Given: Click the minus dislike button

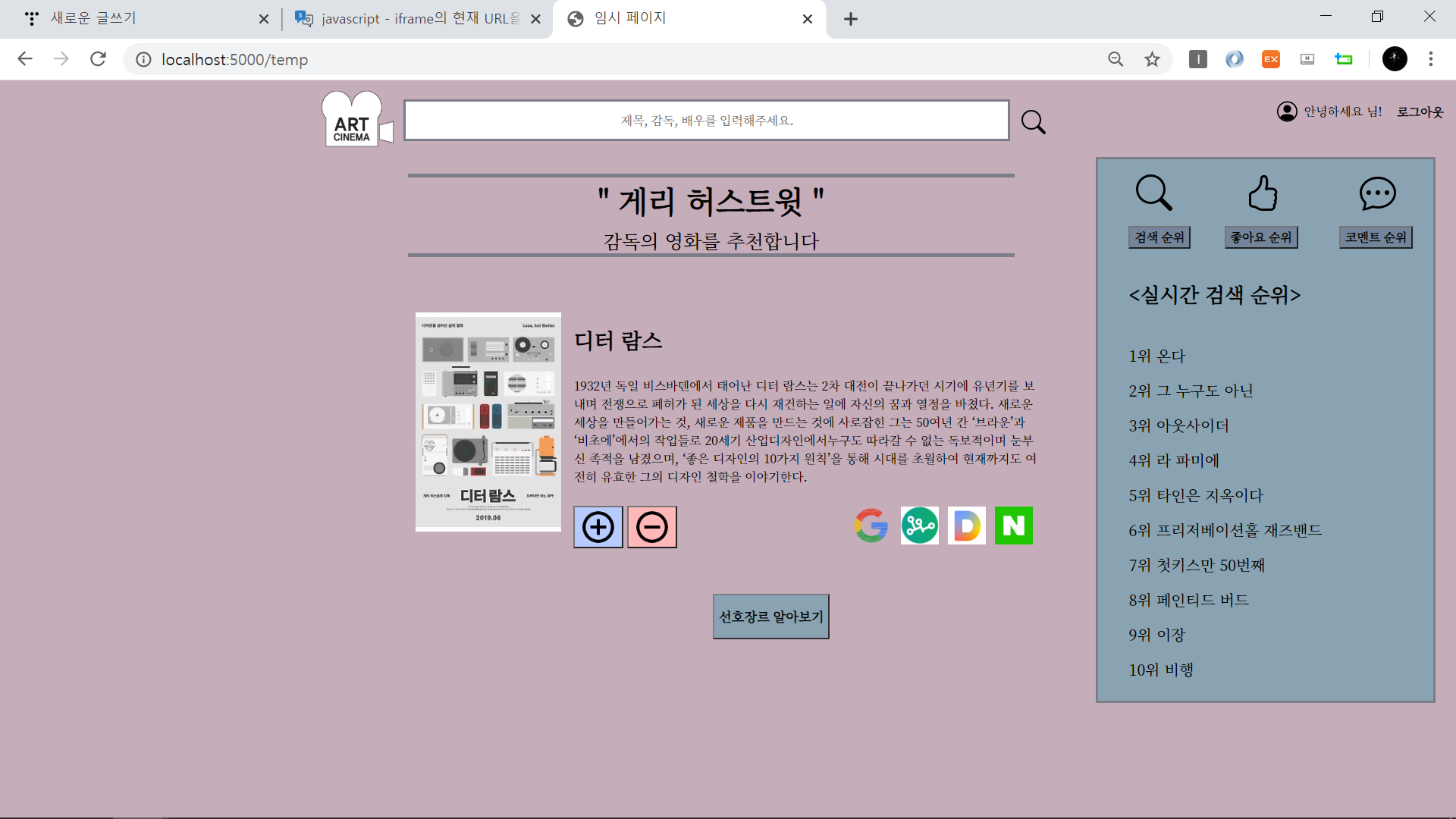Looking at the screenshot, I should [652, 527].
